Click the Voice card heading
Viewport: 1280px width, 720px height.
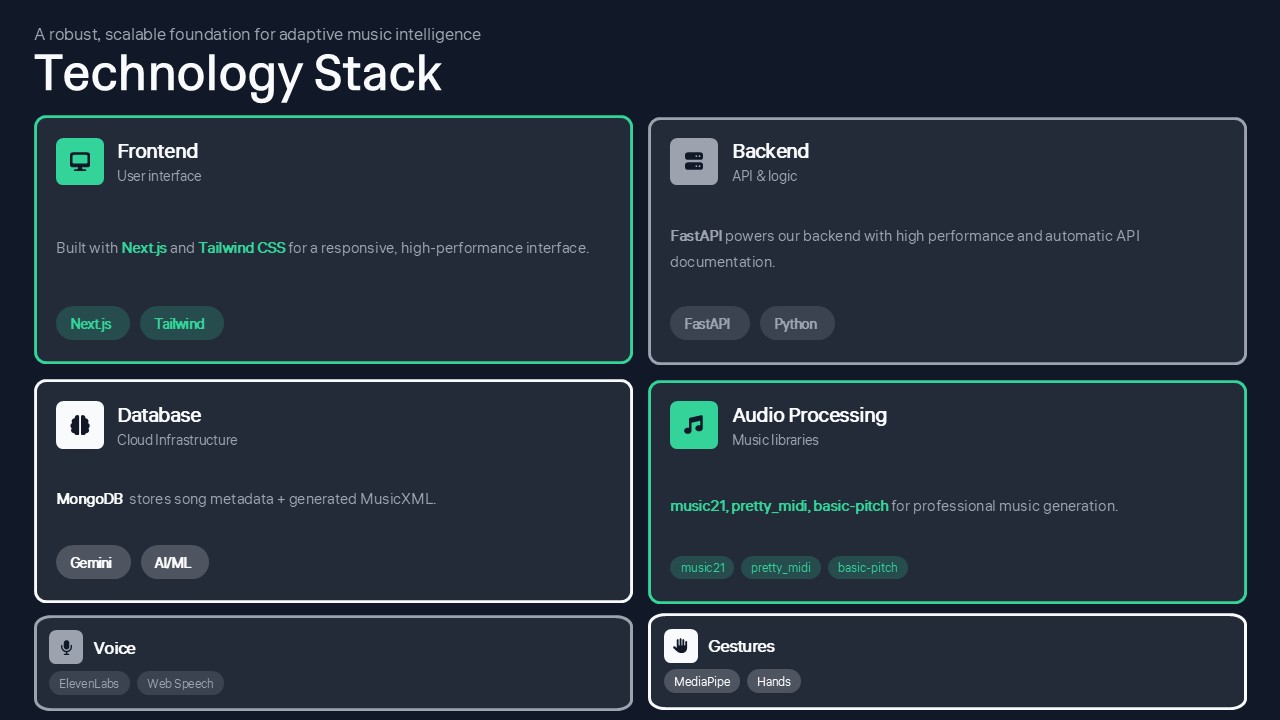click(114, 648)
